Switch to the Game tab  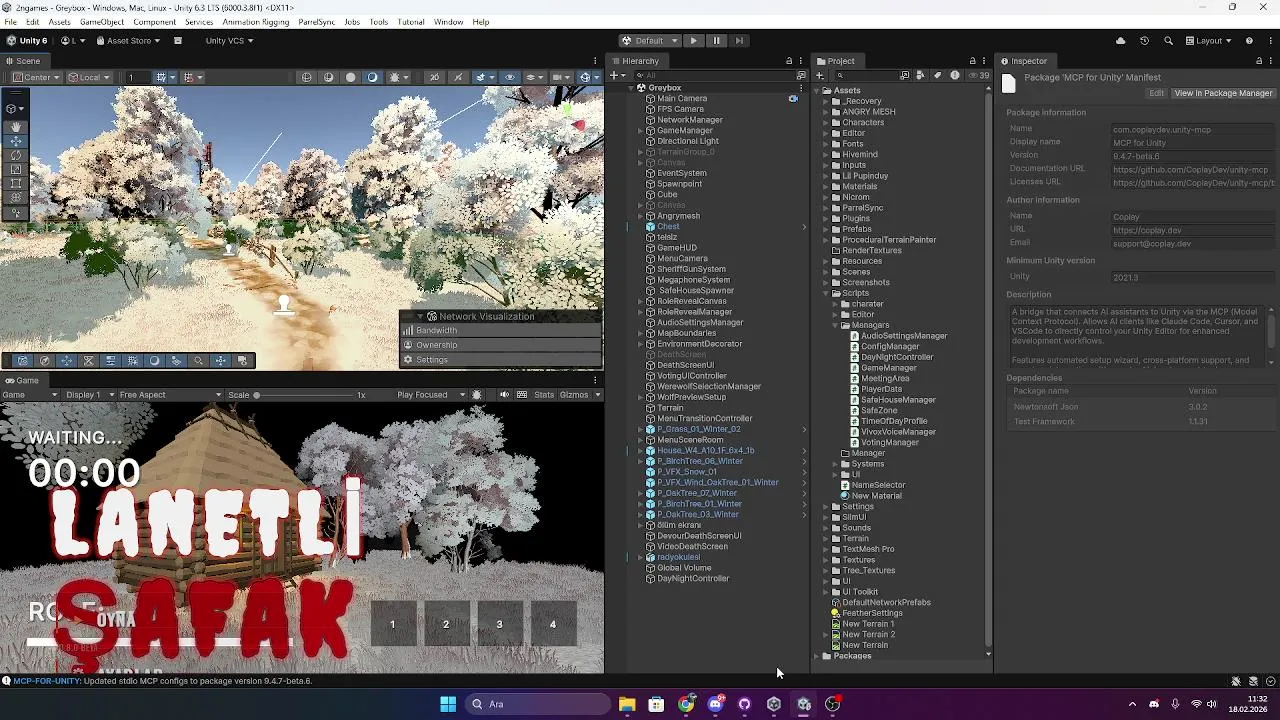point(21,381)
